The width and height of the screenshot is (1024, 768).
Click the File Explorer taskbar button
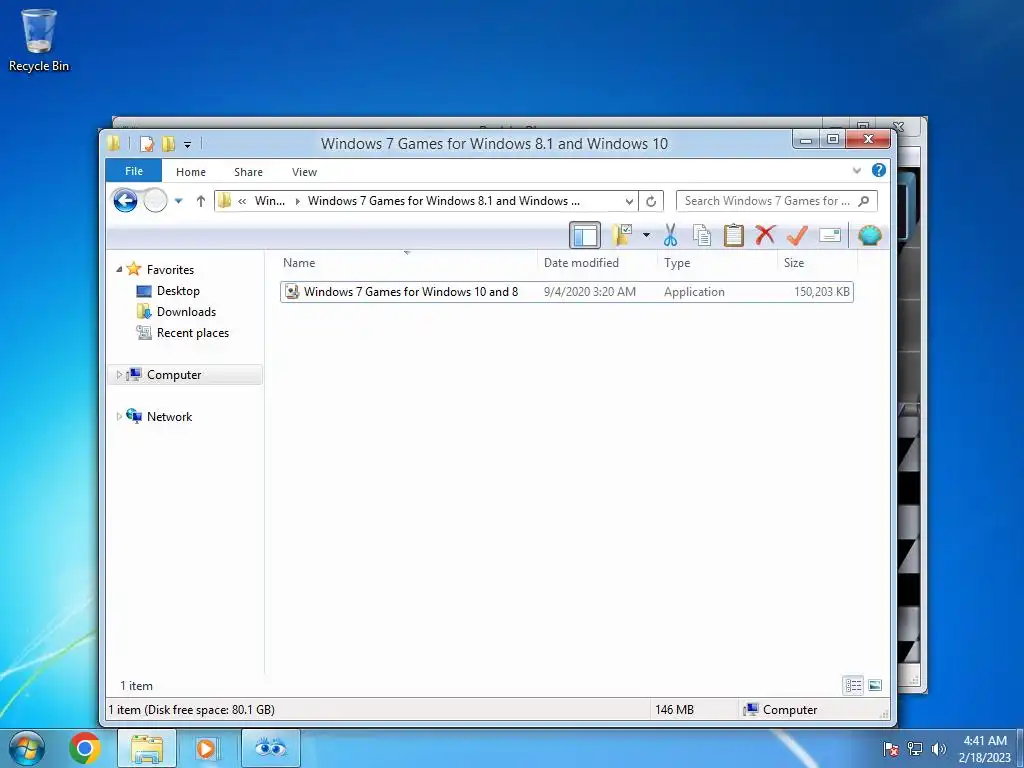pyautogui.click(x=147, y=748)
